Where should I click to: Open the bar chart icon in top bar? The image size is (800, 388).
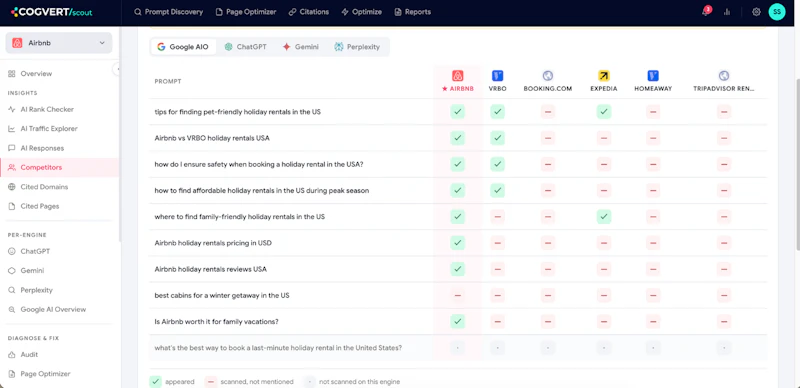727,12
